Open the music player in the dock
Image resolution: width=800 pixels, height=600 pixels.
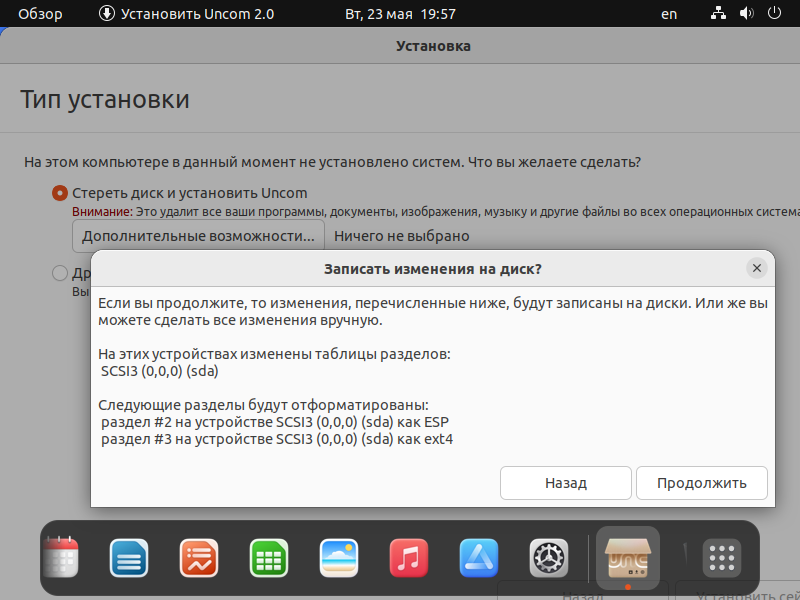pos(409,558)
